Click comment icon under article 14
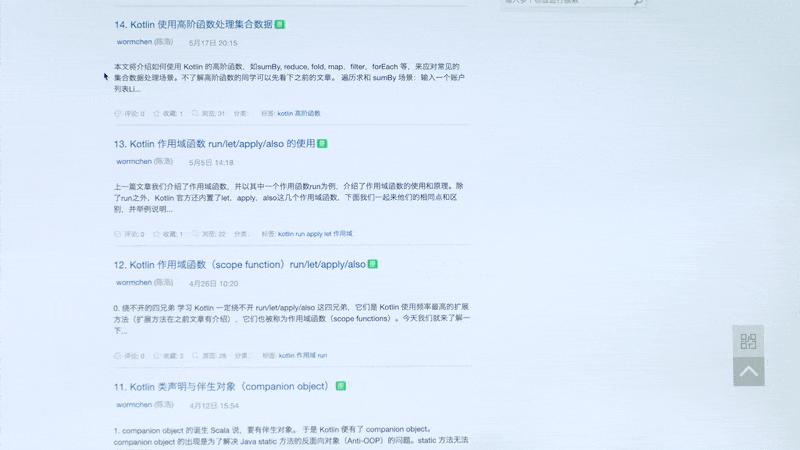The image size is (800, 450). (x=117, y=113)
